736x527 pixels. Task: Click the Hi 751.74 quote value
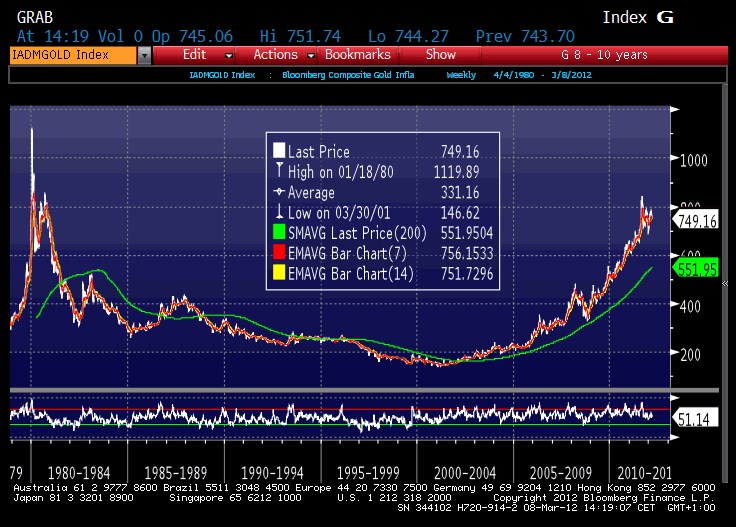300,36
